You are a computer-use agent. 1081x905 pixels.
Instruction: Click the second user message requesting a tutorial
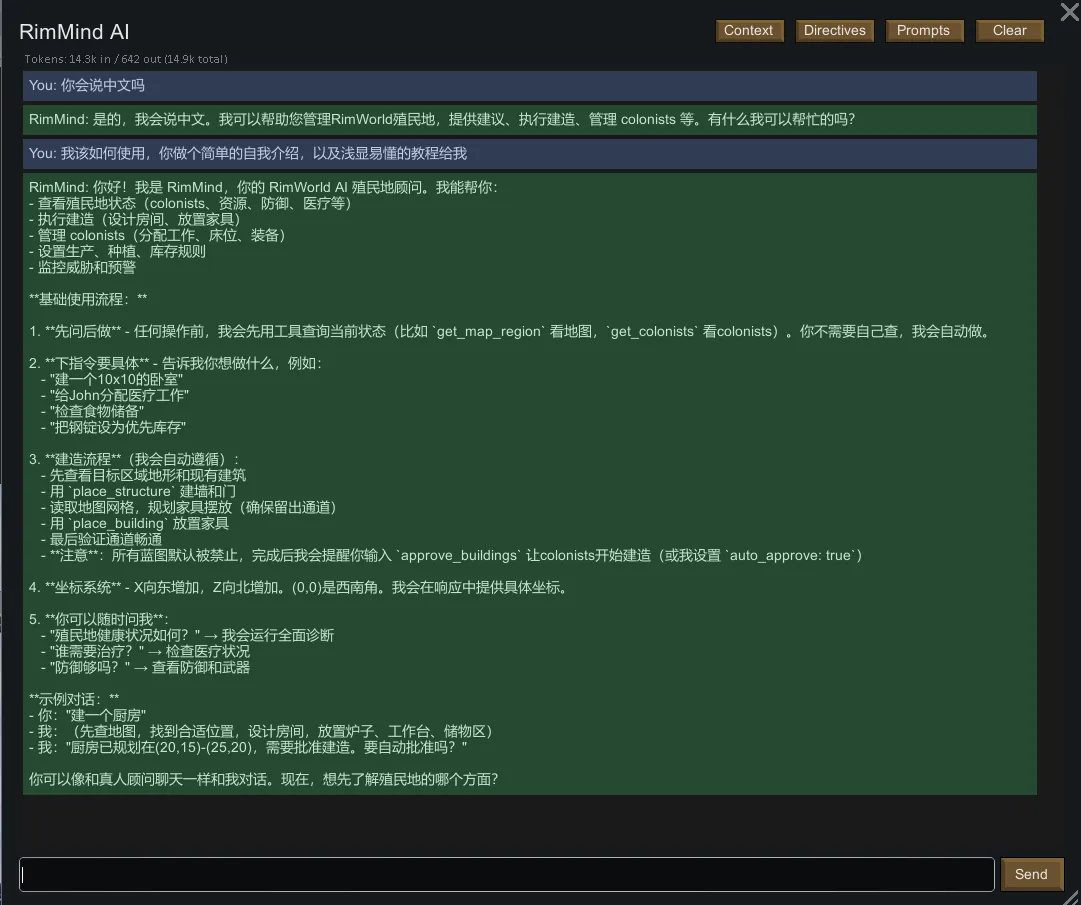click(x=248, y=154)
